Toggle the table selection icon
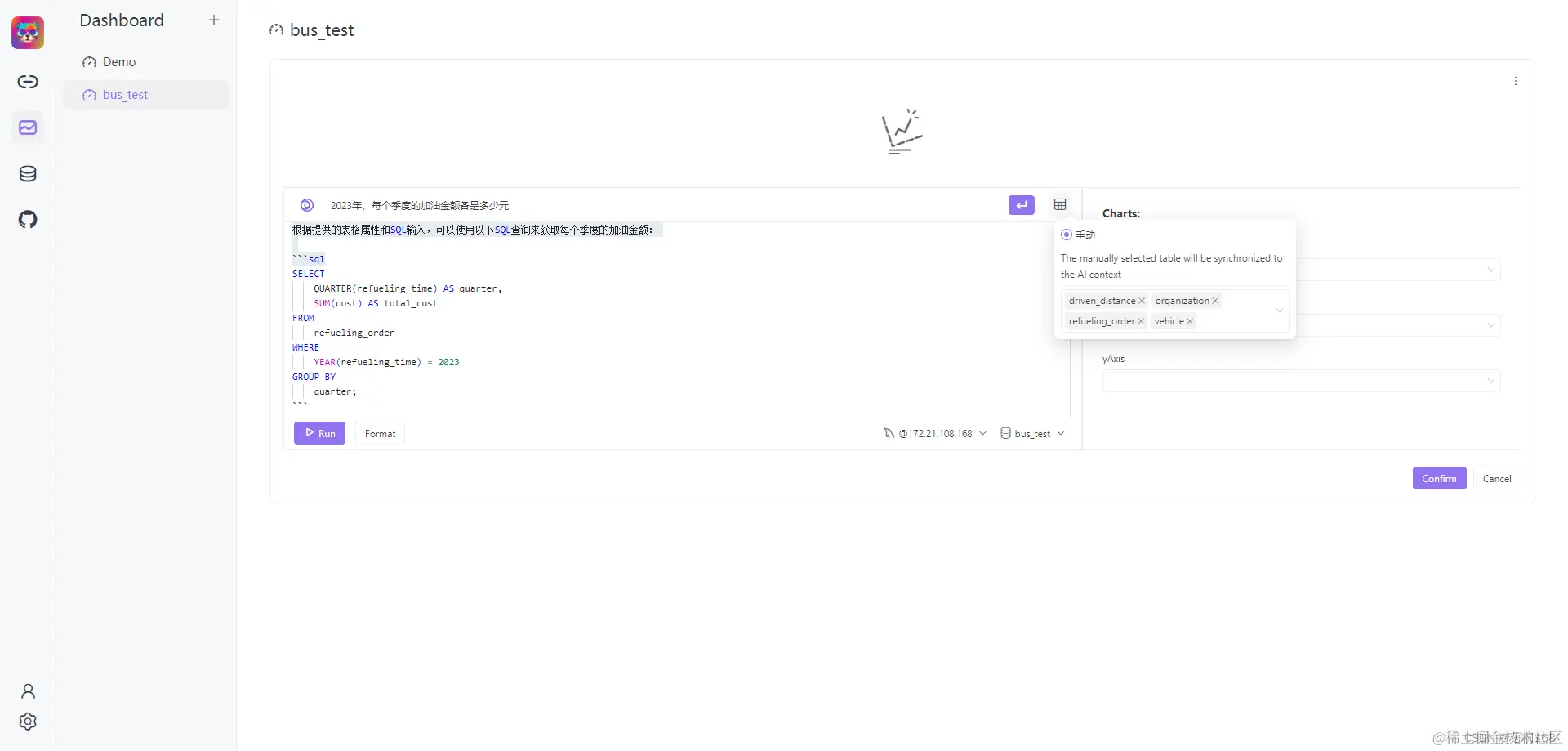Screen dimensions: 1568x751 pos(1060,205)
